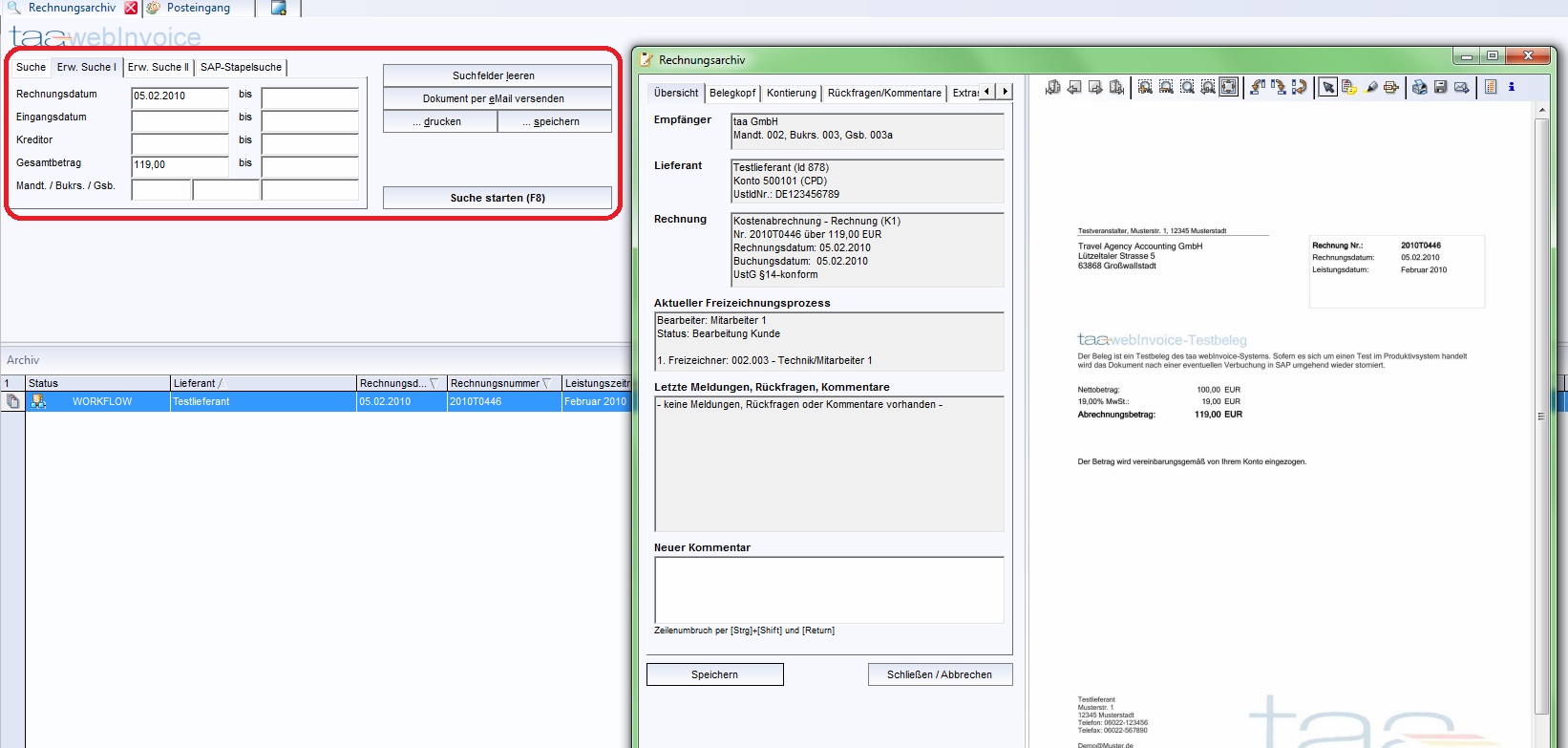Screen dimensions: 1568x748
Task: Save document with floppy disk icon
Action: click(1441, 87)
